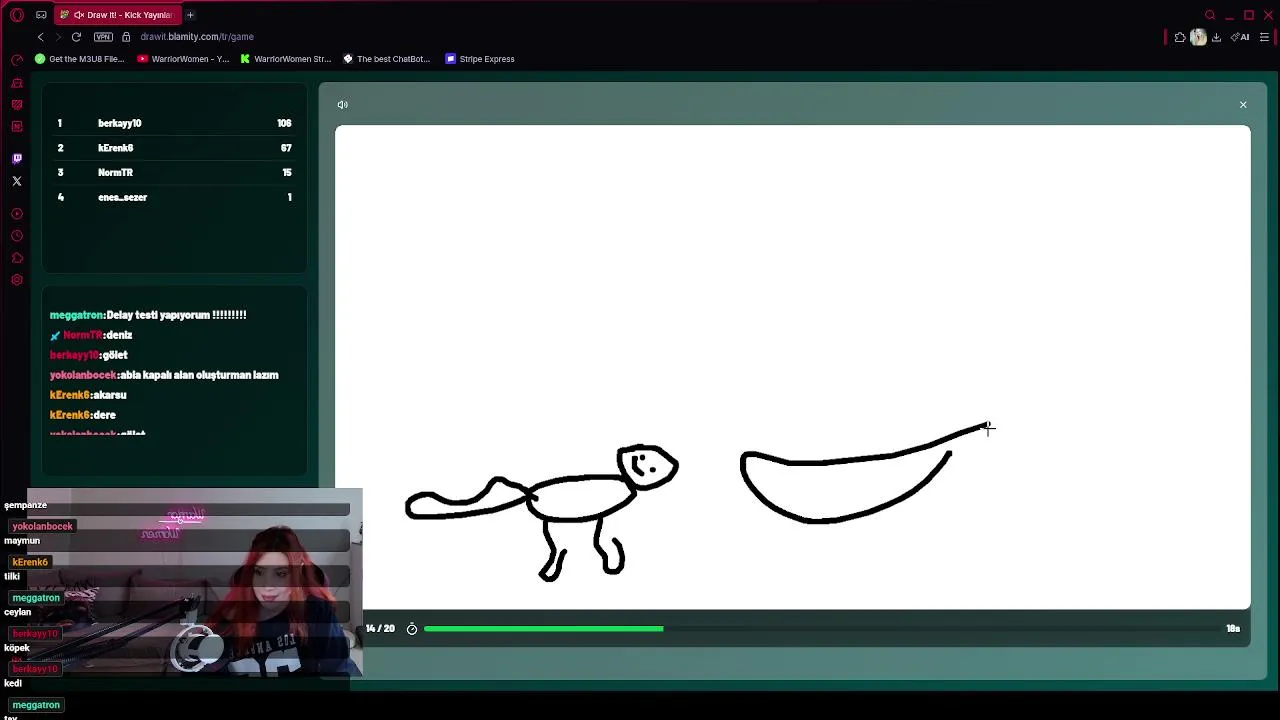Viewport: 1280px width, 720px height.
Task: Click the search tabs magnifier icon
Action: [x=1210, y=15]
